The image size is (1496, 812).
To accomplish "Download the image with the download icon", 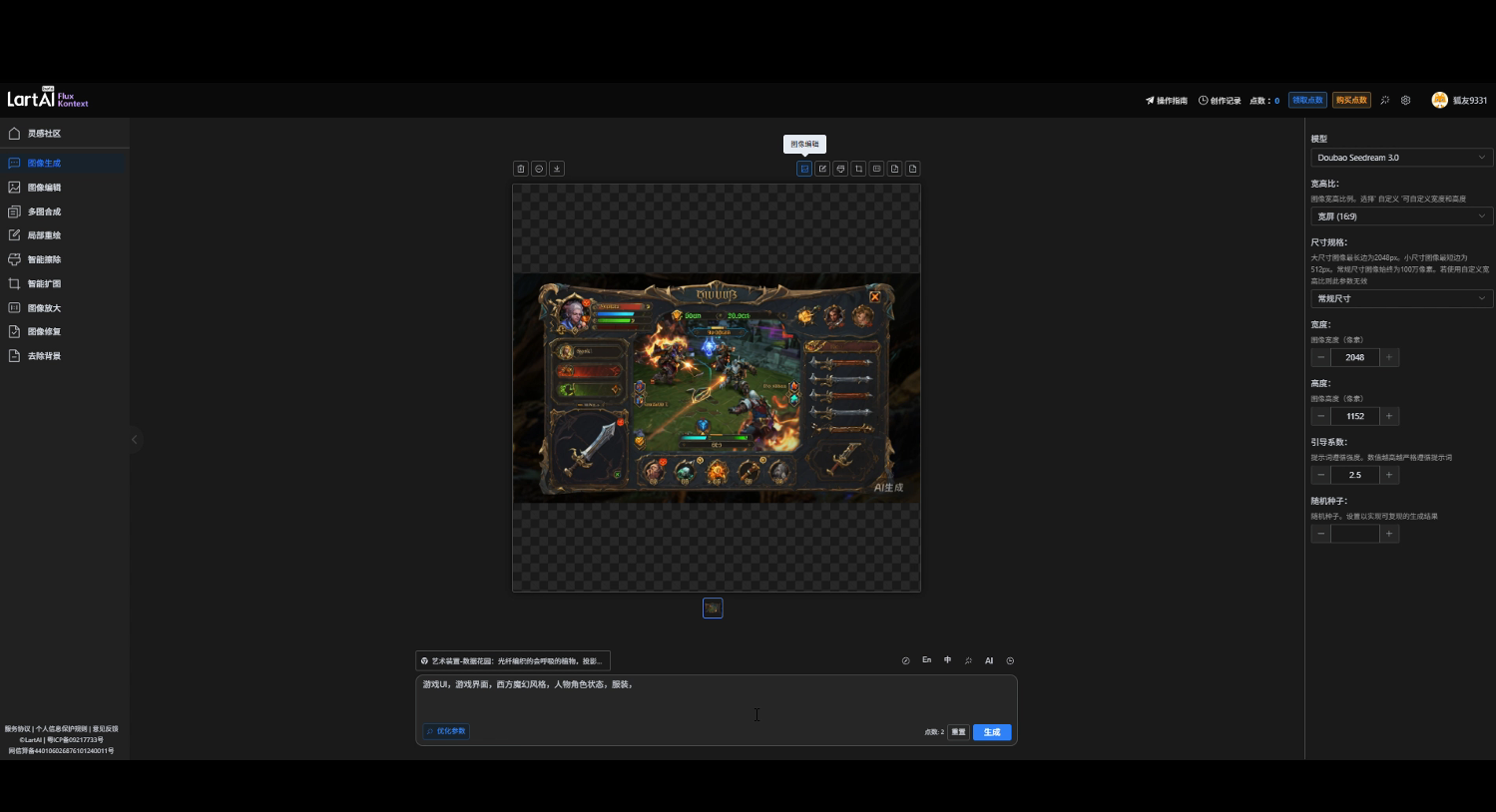I will (557, 169).
